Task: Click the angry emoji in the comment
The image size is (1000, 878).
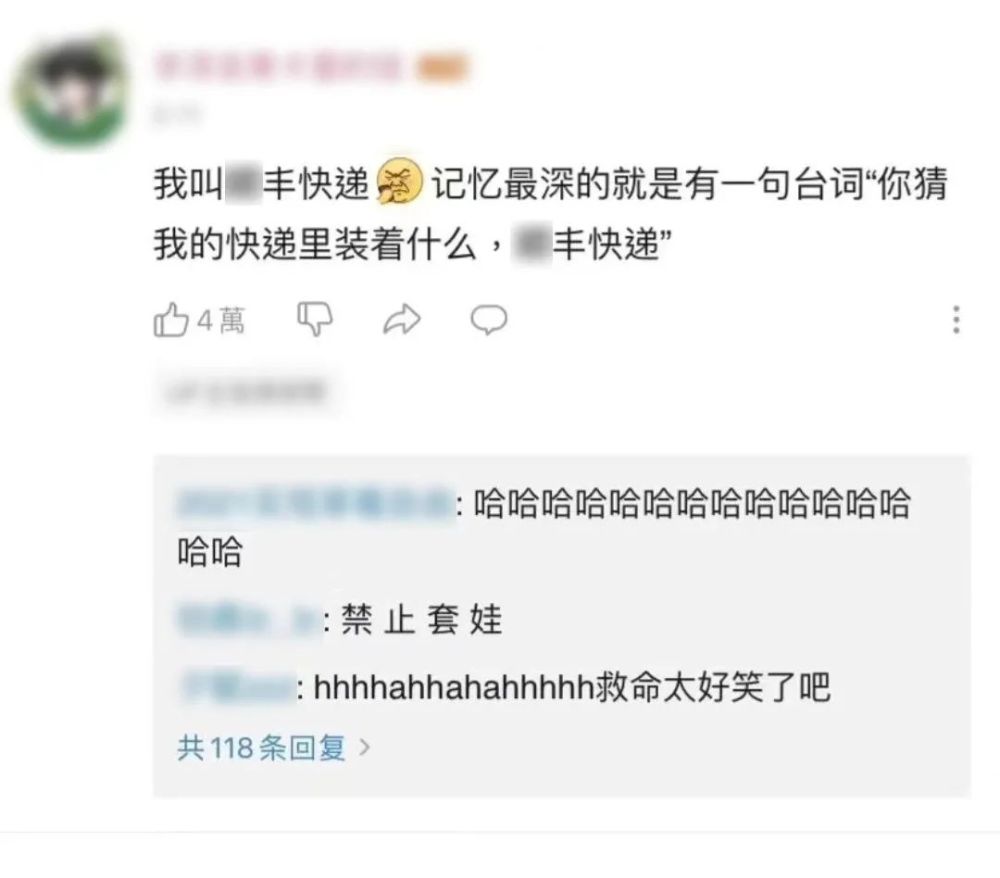Action: point(400,181)
